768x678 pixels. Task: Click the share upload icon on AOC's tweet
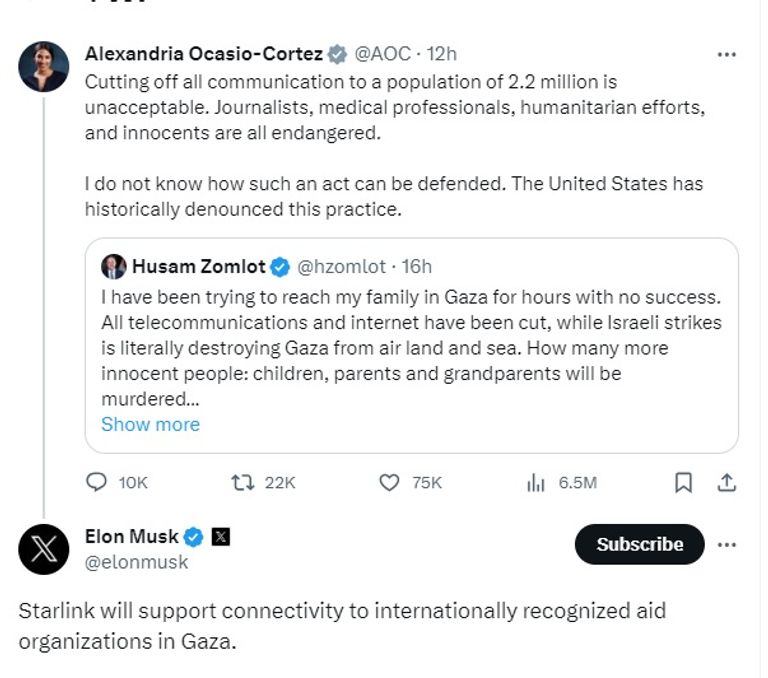[727, 482]
